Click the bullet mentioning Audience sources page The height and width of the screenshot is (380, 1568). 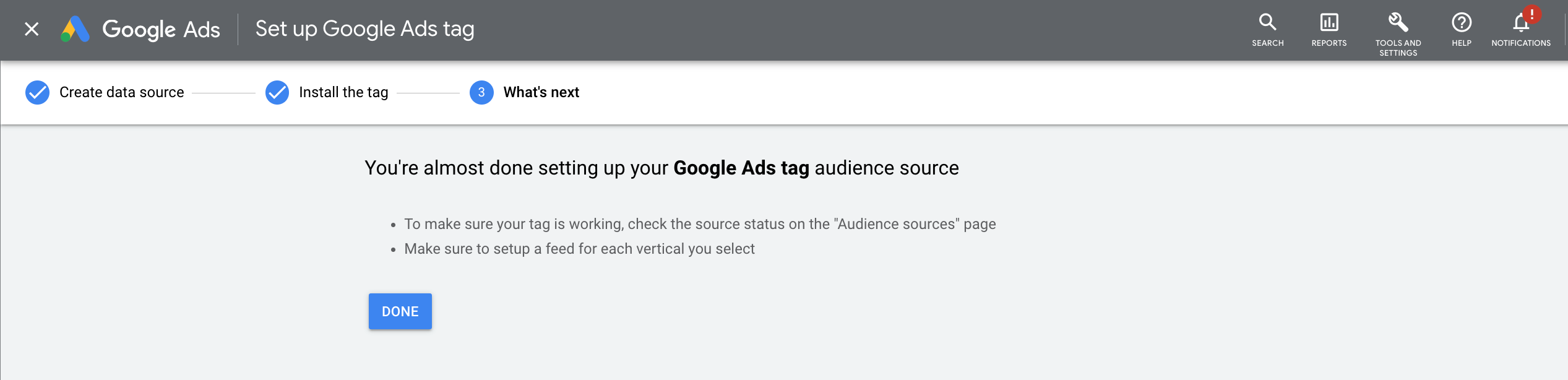click(700, 224)
